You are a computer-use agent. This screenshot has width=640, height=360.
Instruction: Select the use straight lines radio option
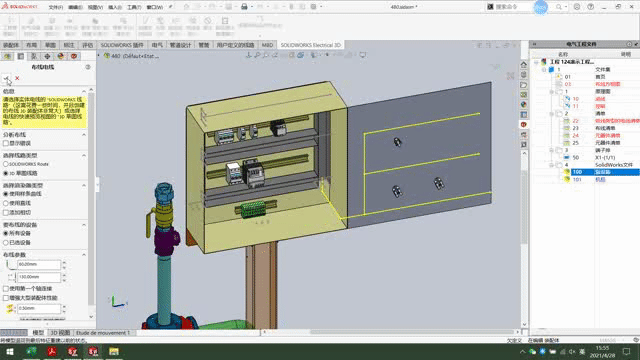(6, 203)
